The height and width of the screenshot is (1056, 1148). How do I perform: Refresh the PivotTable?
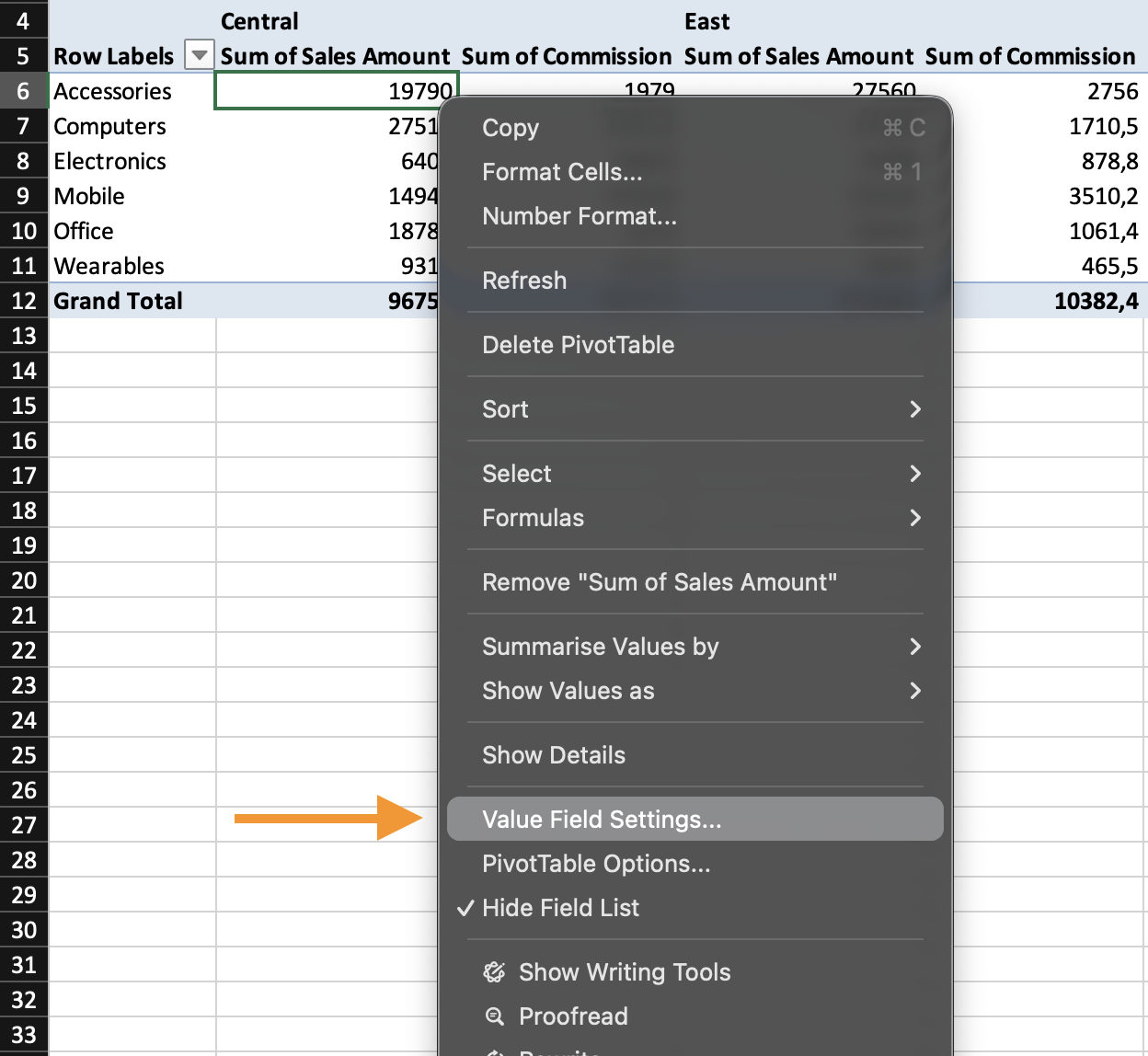point(524,281)
